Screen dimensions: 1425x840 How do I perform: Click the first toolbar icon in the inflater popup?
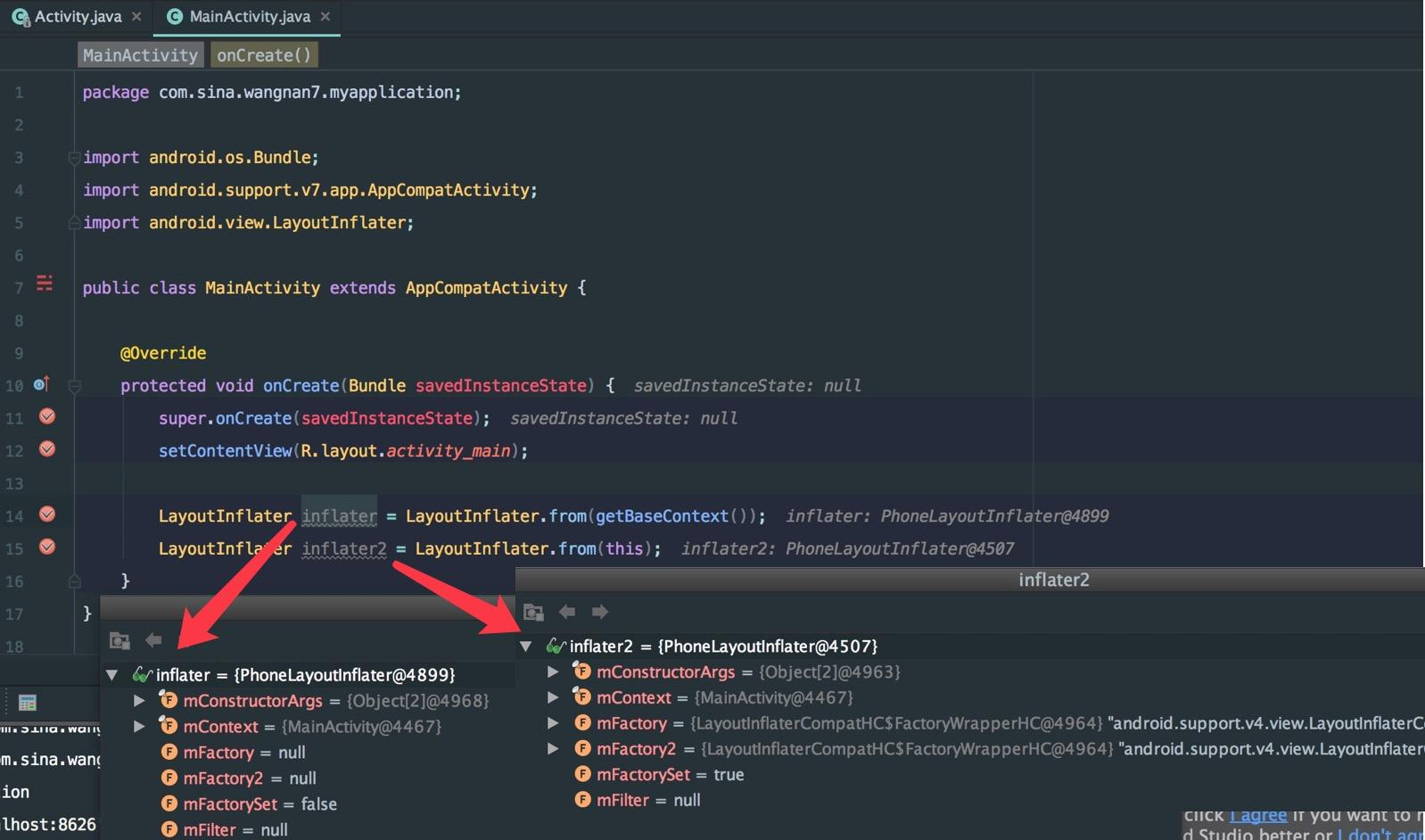click(x=119, y=640)
